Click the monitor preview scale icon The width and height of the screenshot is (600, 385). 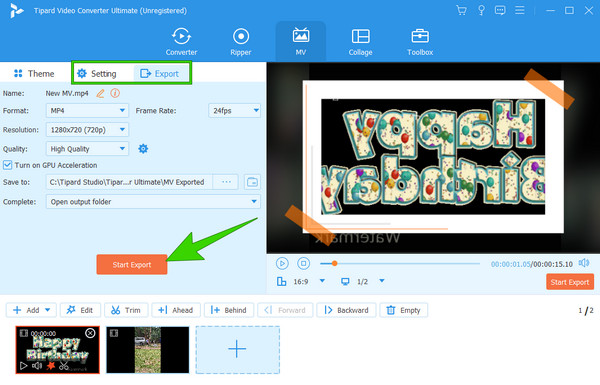click(345, 282)
